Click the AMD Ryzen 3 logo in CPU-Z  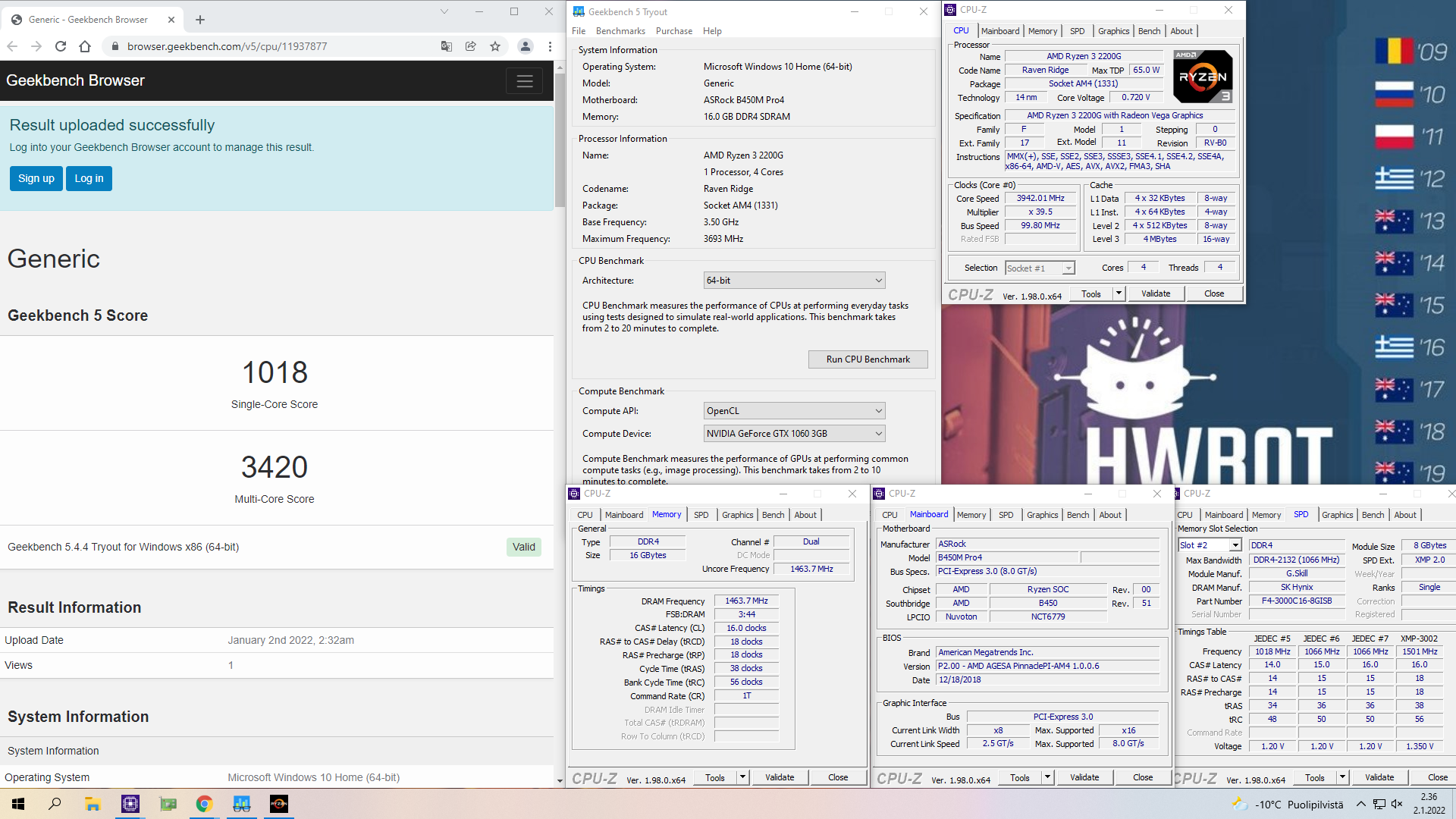(x=1202, y=77)
